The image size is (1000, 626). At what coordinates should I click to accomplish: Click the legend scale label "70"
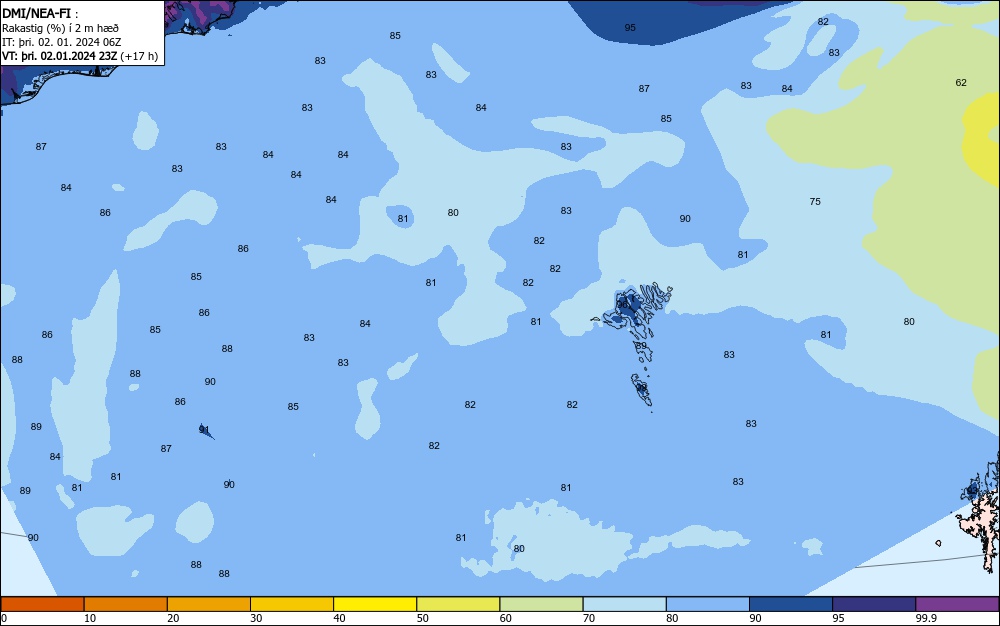click(589, 618)
